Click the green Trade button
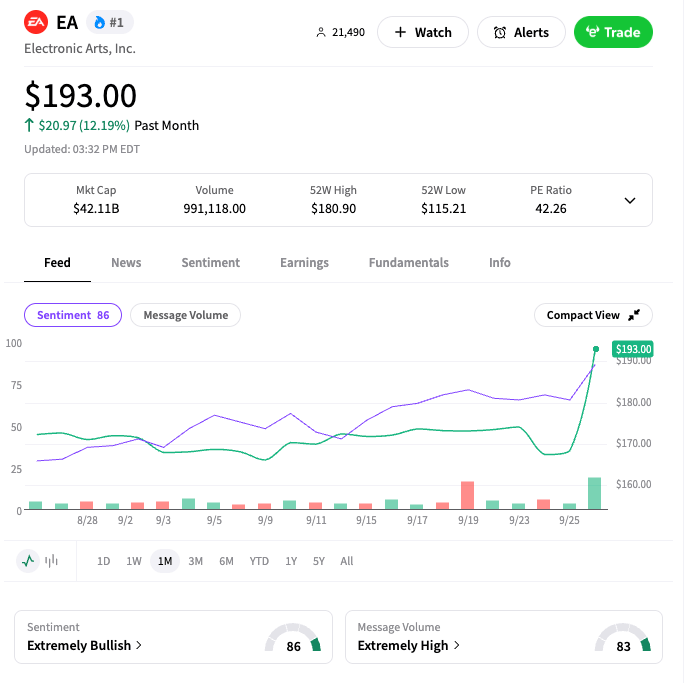Viewport: 684px width, 683px height. point(613,32)
